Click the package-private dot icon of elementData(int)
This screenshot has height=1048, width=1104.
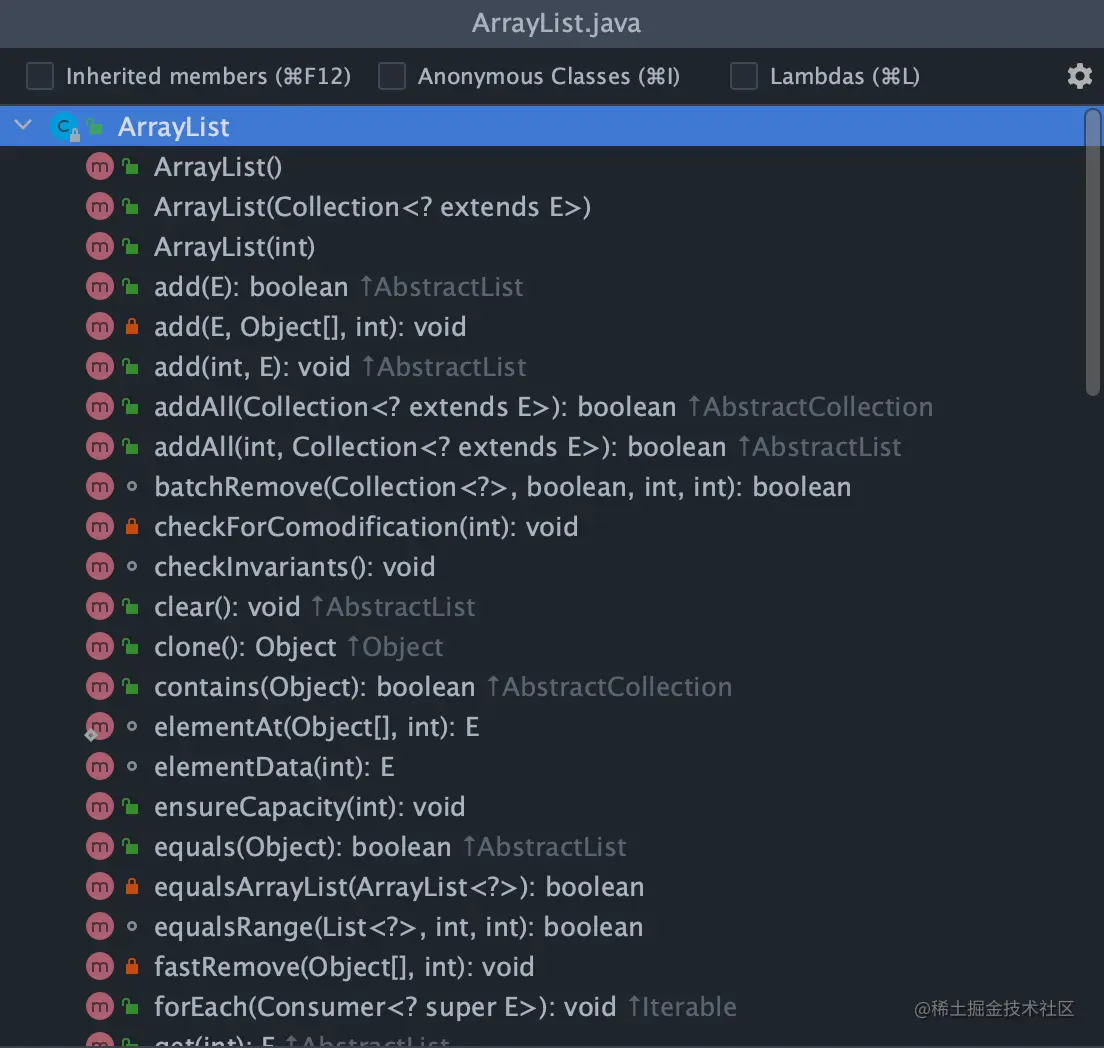132,766
